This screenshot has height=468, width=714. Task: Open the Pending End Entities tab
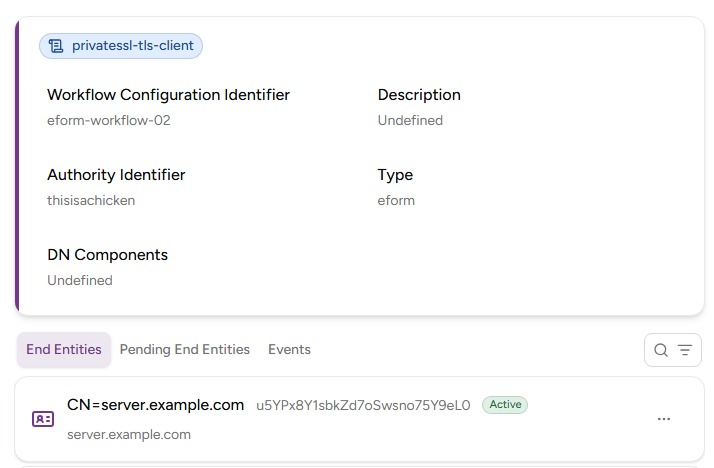click(184, 350)
